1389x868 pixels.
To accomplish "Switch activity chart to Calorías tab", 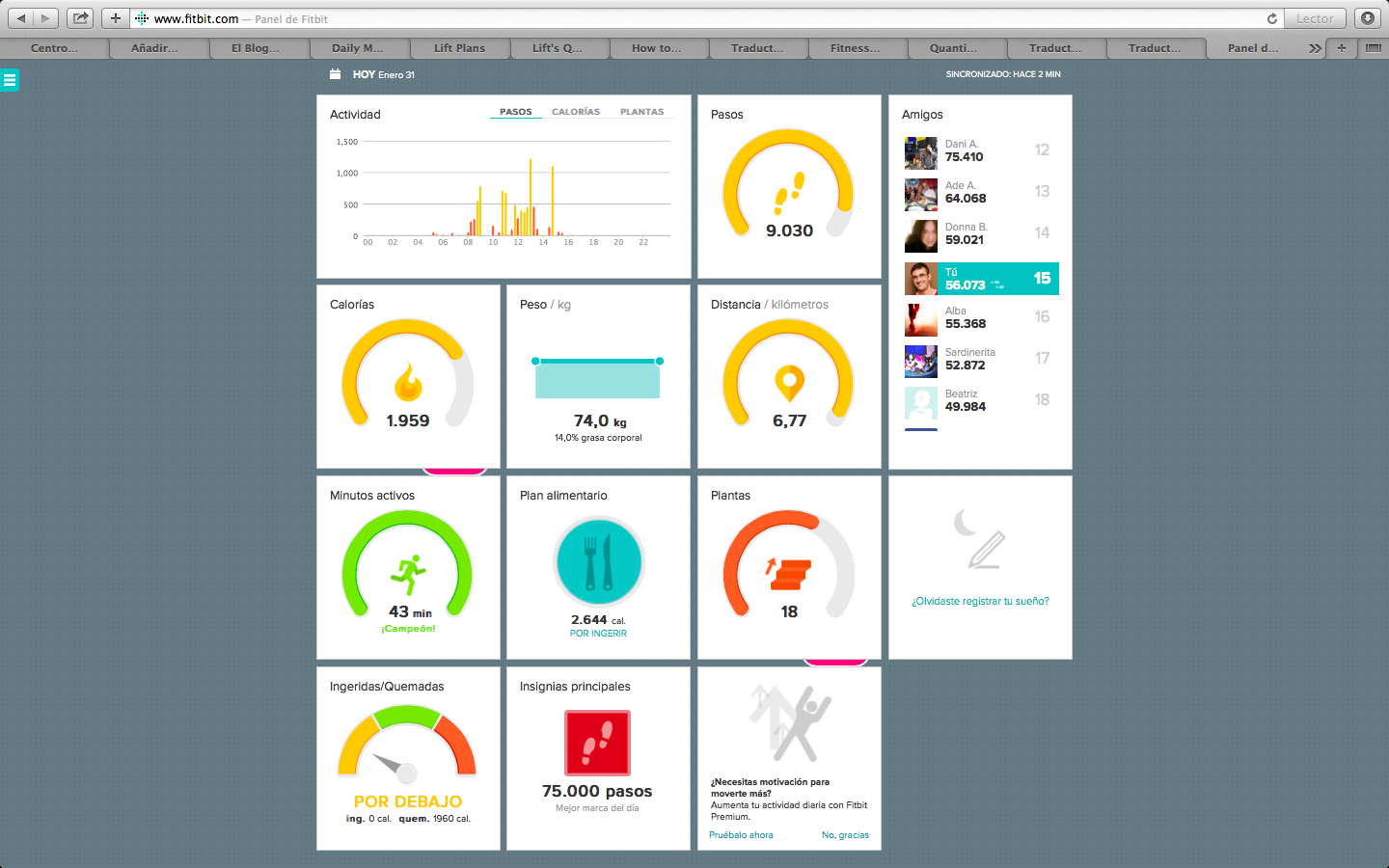I will (x=576, y=112).
